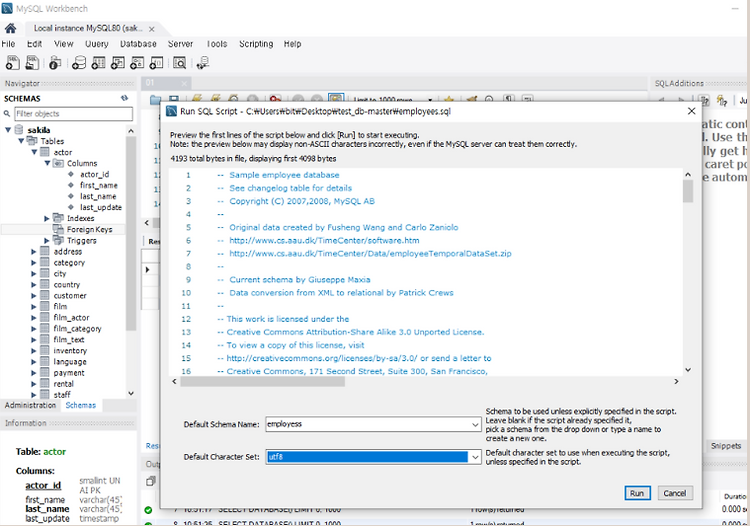Click the output copy icon
Viewport: 750px width, 526px height.
151,481
